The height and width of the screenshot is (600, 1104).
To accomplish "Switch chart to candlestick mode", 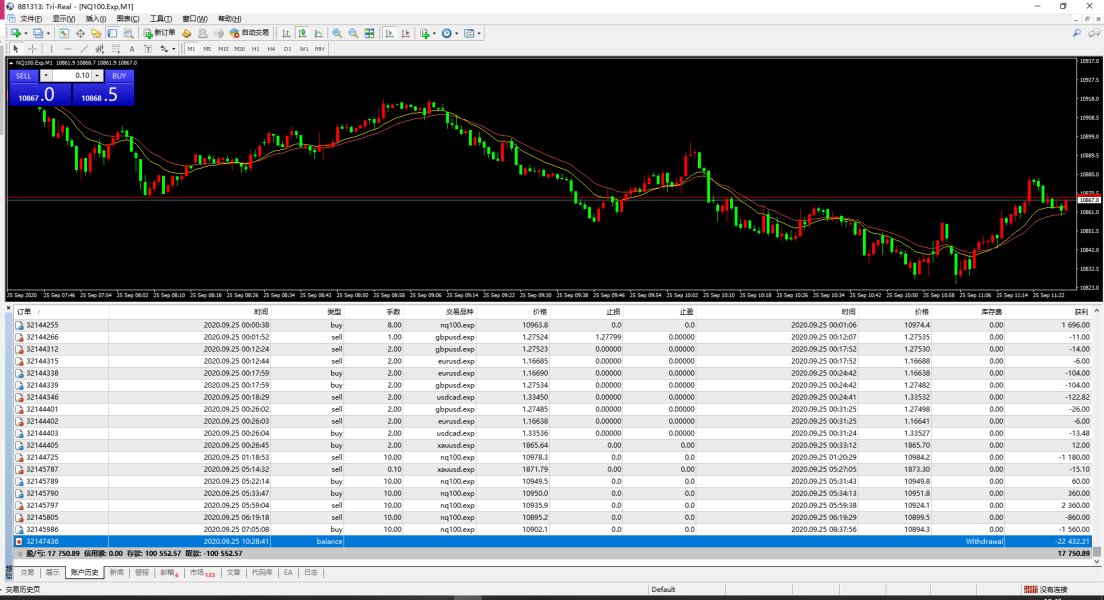I will (301, 33).
